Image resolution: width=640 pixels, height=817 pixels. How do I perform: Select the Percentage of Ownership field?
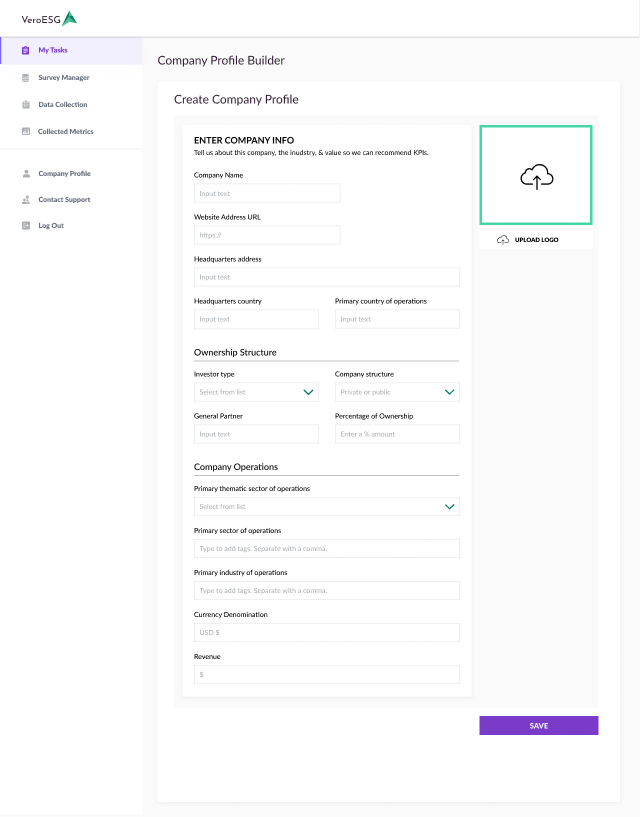pos(397,434)
